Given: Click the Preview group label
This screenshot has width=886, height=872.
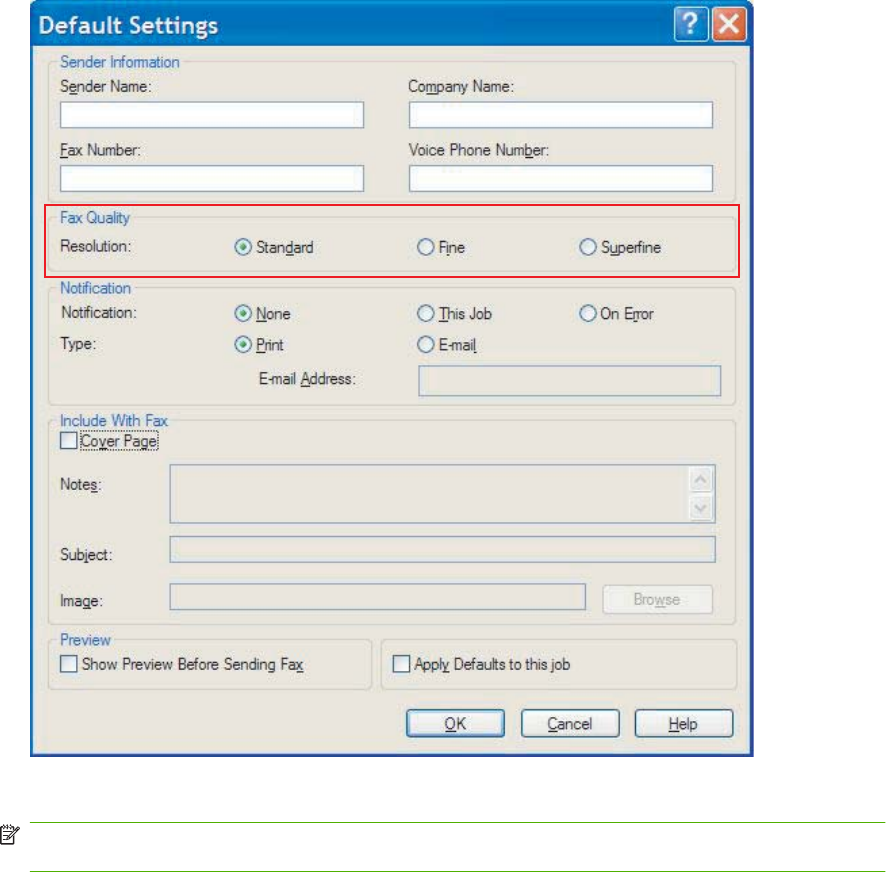Looking at the screenshot, I should [85, 640].
